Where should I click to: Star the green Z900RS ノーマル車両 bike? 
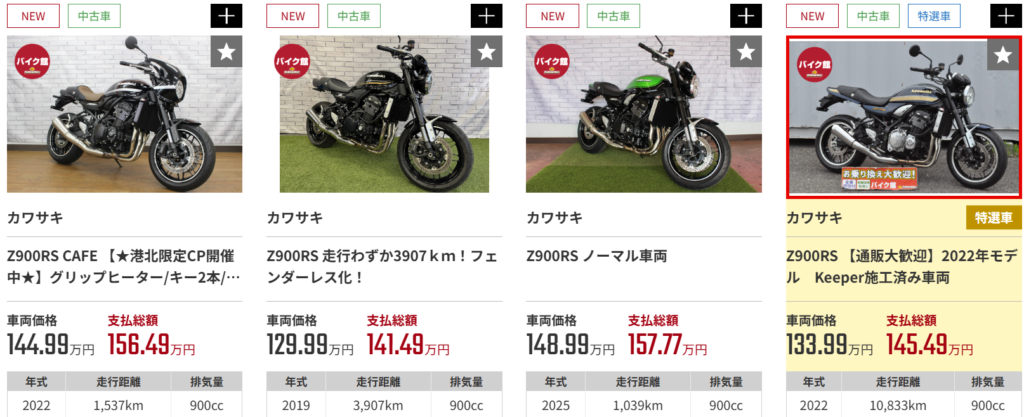point(746,52)
